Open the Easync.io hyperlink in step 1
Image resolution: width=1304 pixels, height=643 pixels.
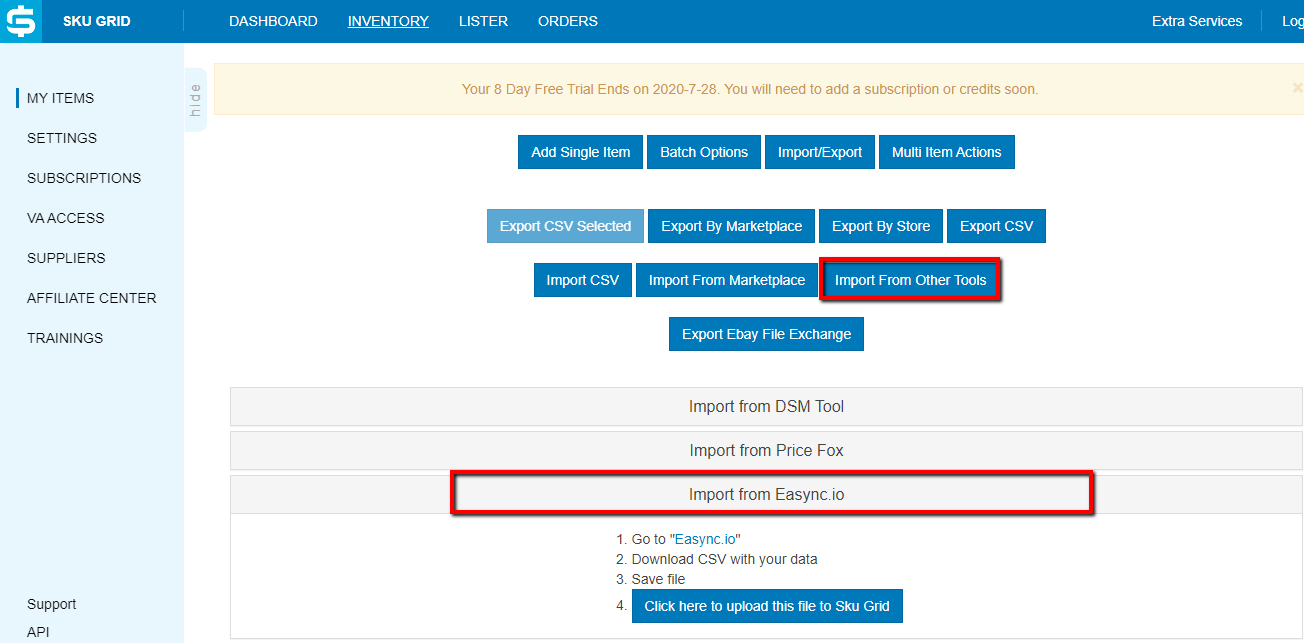click(705, 539)
